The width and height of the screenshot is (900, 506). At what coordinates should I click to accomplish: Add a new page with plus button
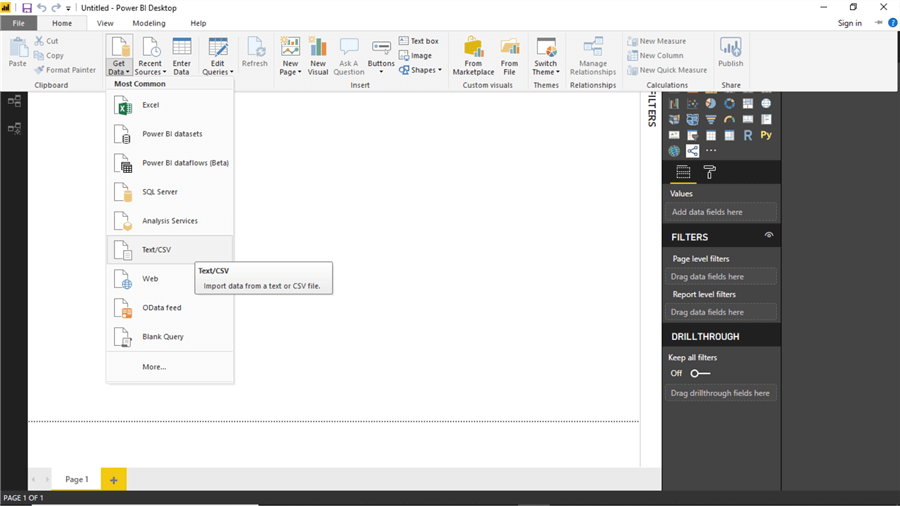tap(114, 480)
